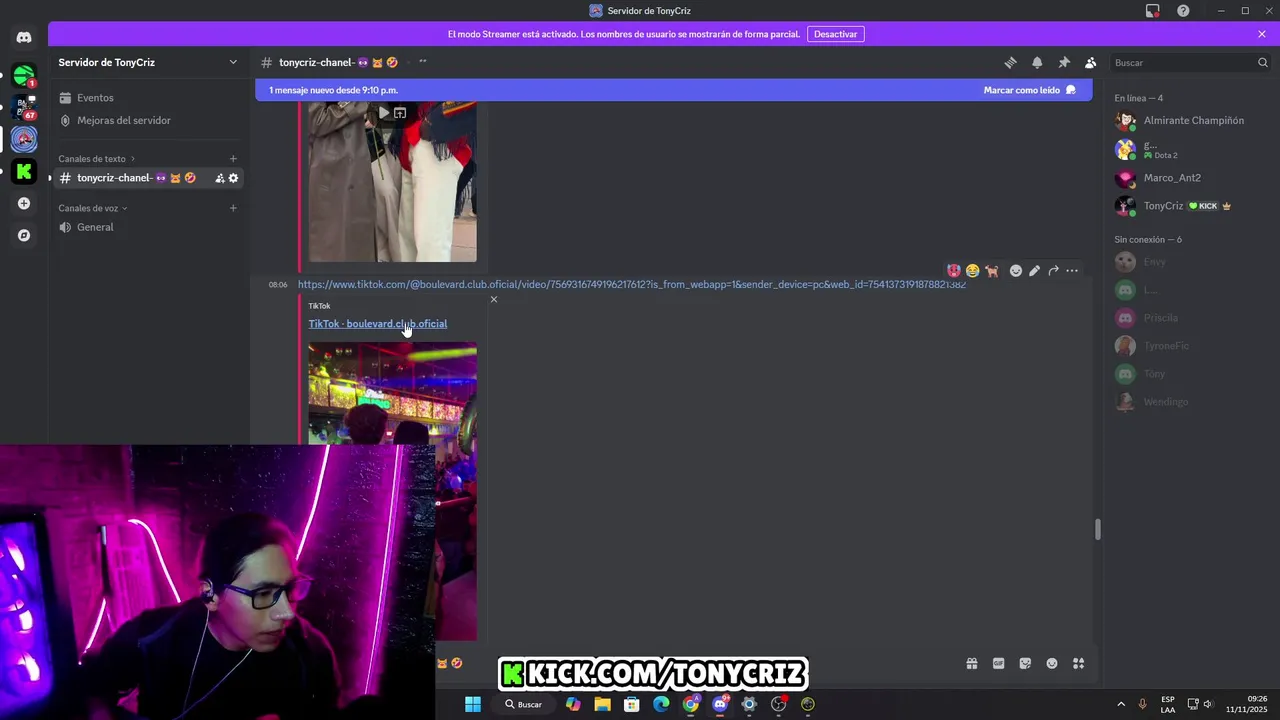Viewport: 1280px width, 720px height.
Task: React with dog emoji on message
Action: click(991, 271)
